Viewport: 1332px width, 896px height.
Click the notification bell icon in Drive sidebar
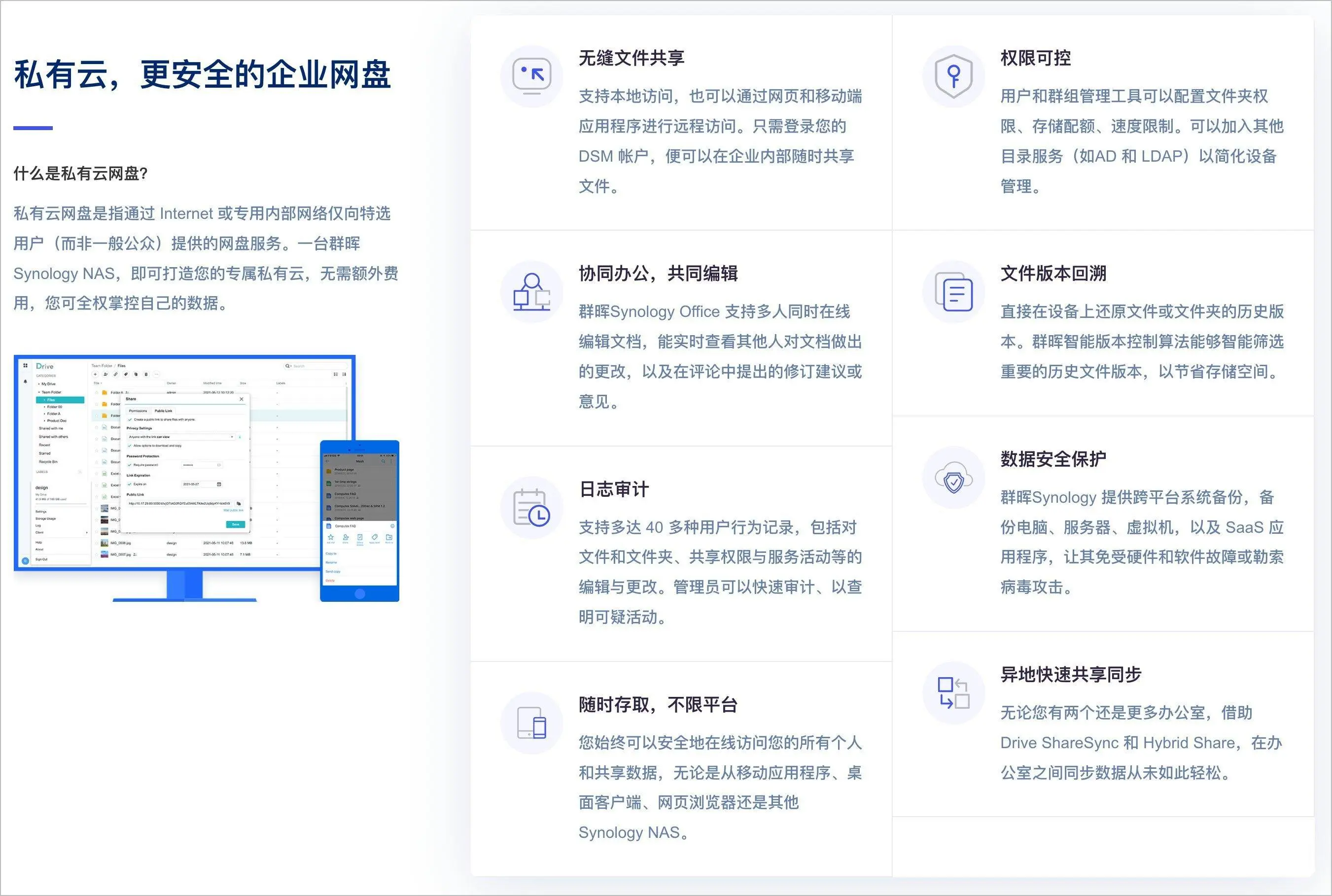pos(26,382)
